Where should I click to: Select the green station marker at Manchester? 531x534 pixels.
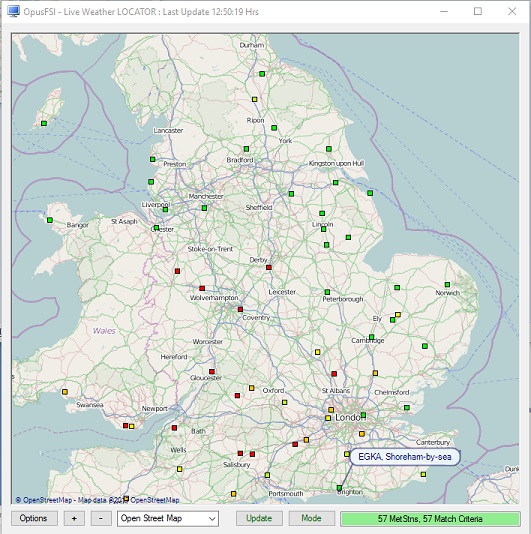pyautogui.click(x=204, y=208)
